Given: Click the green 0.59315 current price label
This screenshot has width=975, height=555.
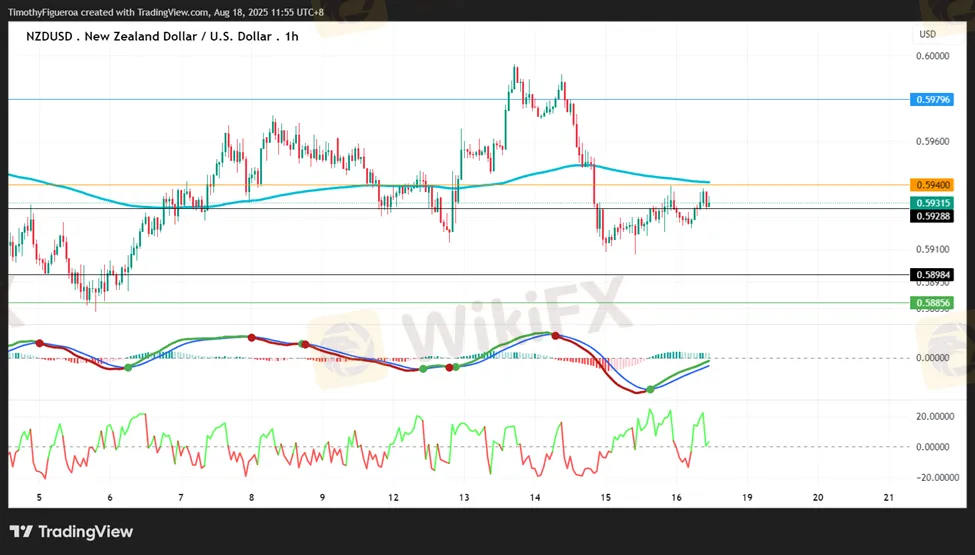Looking at the screenshot, I should point(931,203).
